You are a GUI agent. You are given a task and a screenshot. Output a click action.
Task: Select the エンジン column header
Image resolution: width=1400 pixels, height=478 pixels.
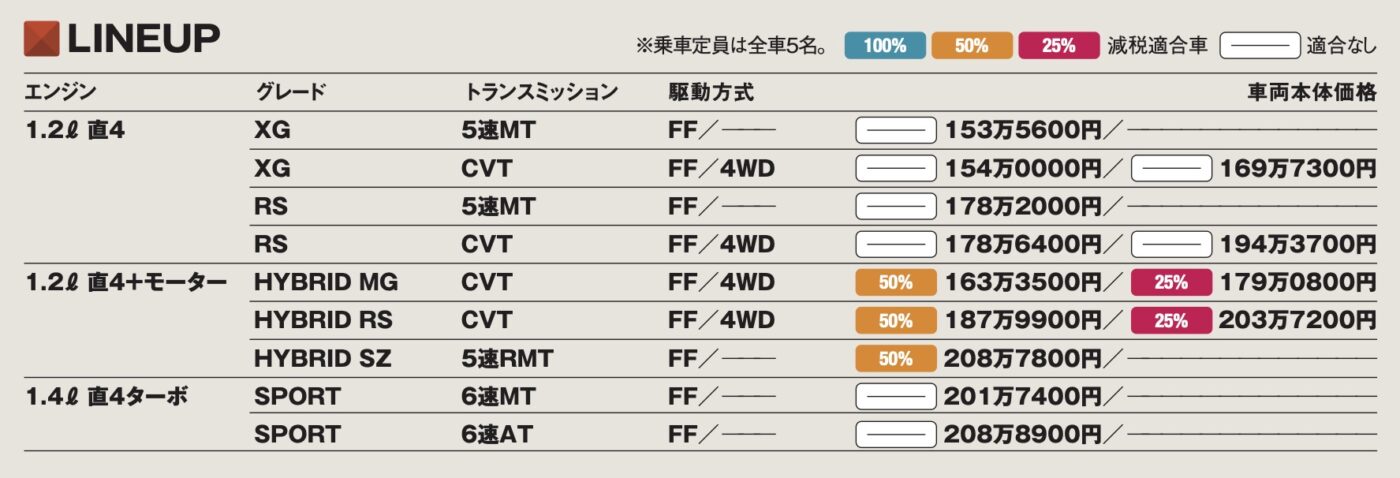[59, 93]
